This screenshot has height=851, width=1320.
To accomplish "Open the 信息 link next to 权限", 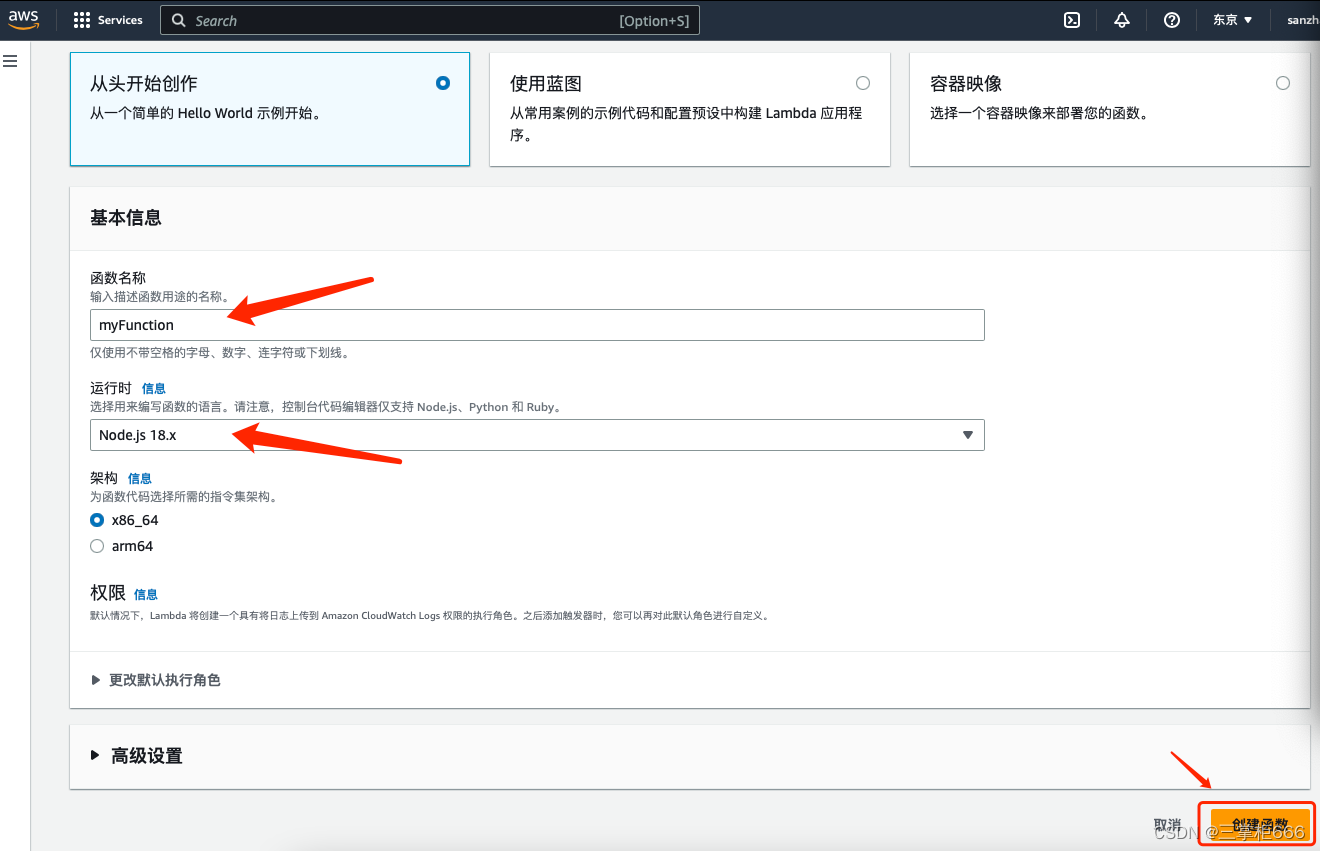I will (146, 594).
